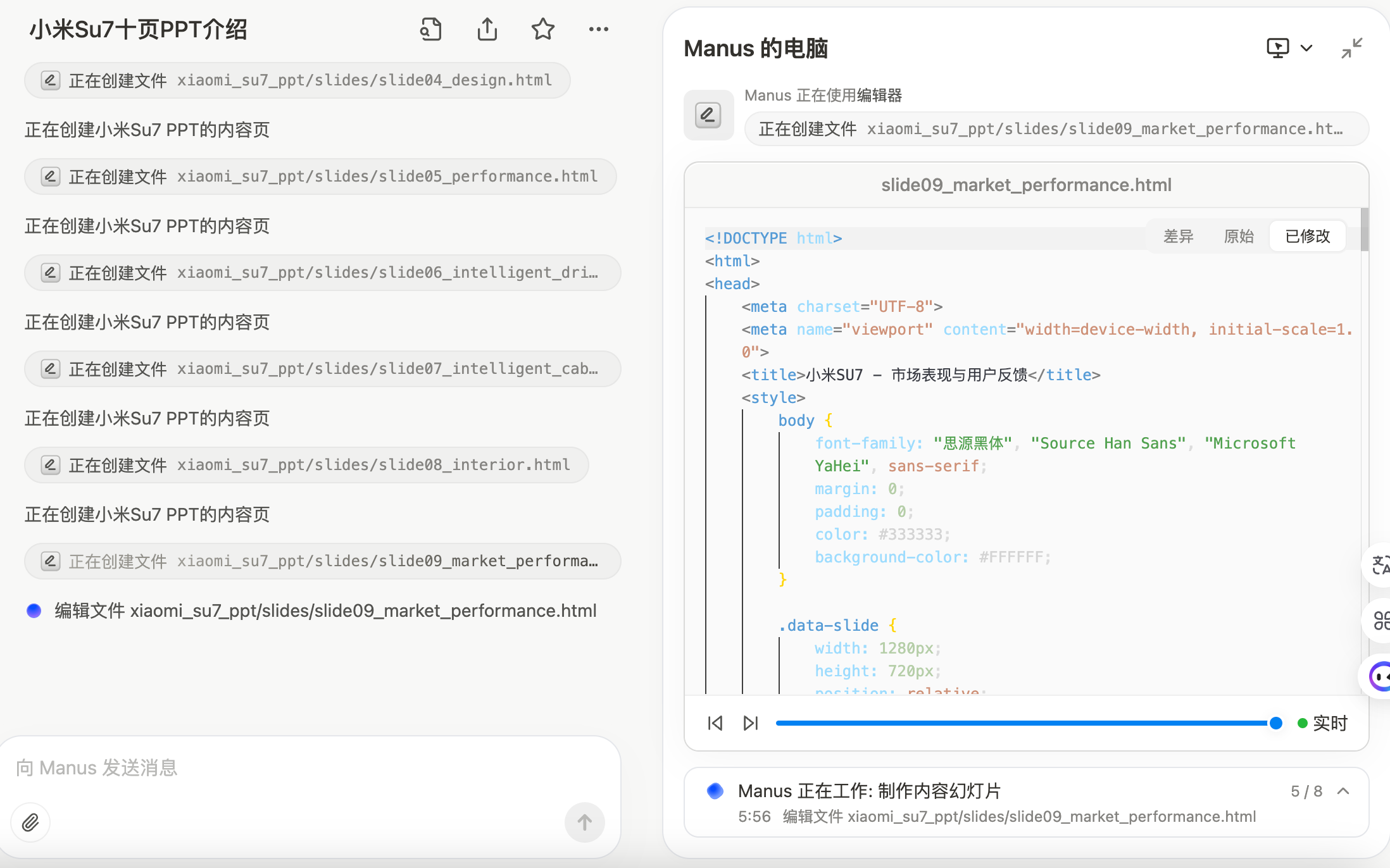The width and height of the screenshot is (1390, 868).
Task: Click the pencil icon on slide09 chip
Action: coord(50,561)
